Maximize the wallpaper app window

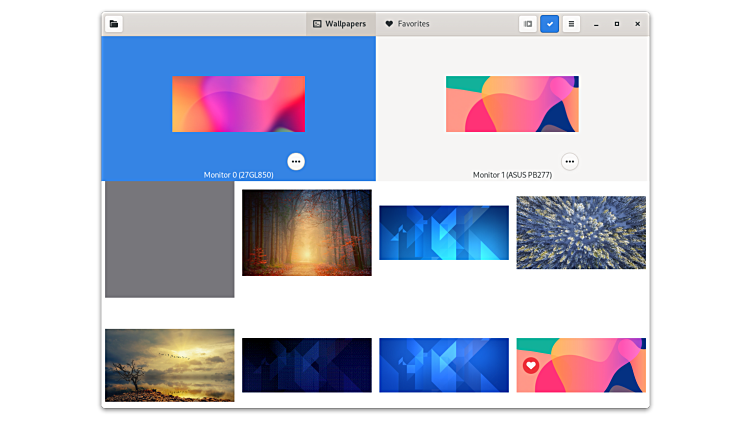(x=616, y=24)
